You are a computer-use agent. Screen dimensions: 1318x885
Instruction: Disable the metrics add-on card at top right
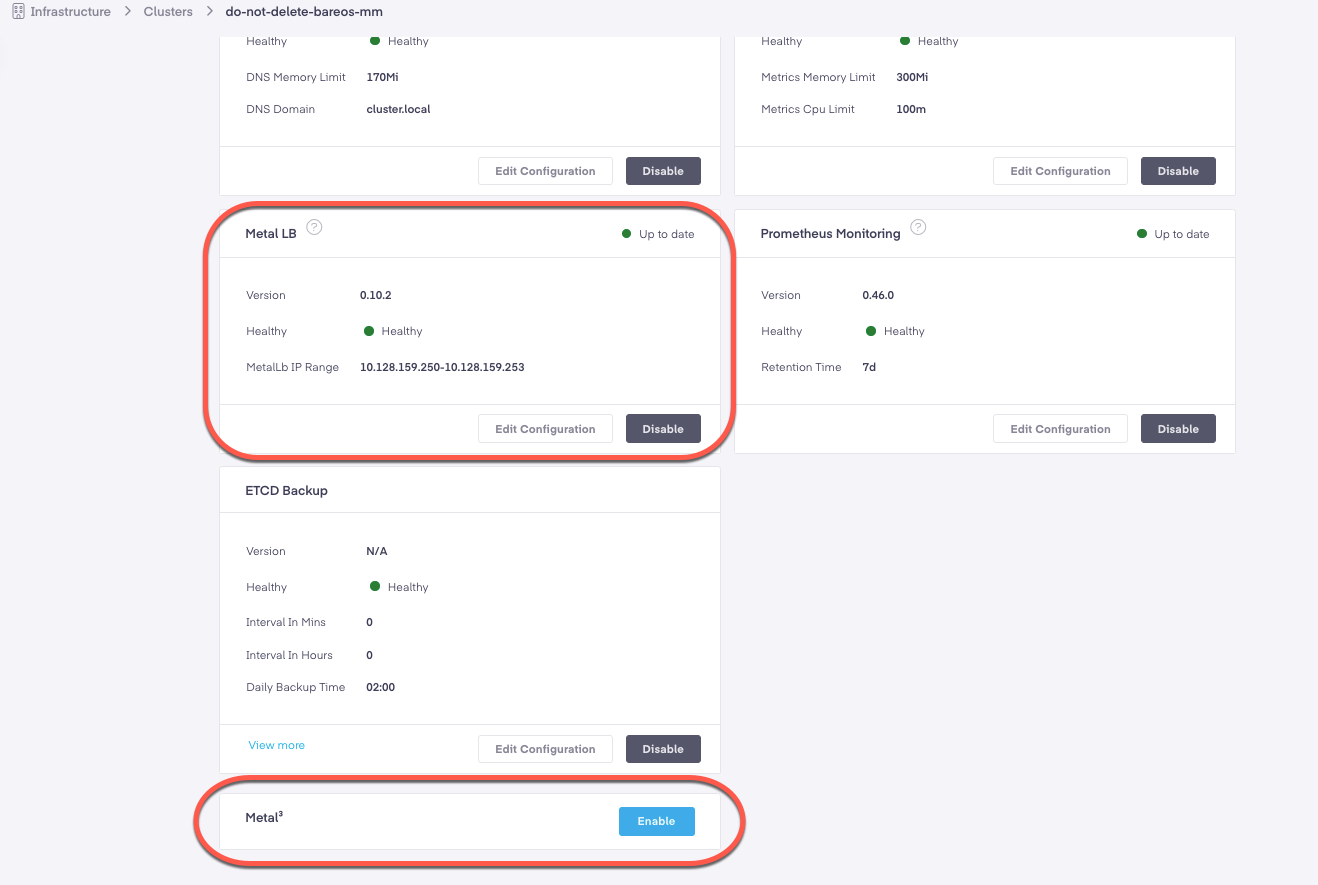[1178, 171]
